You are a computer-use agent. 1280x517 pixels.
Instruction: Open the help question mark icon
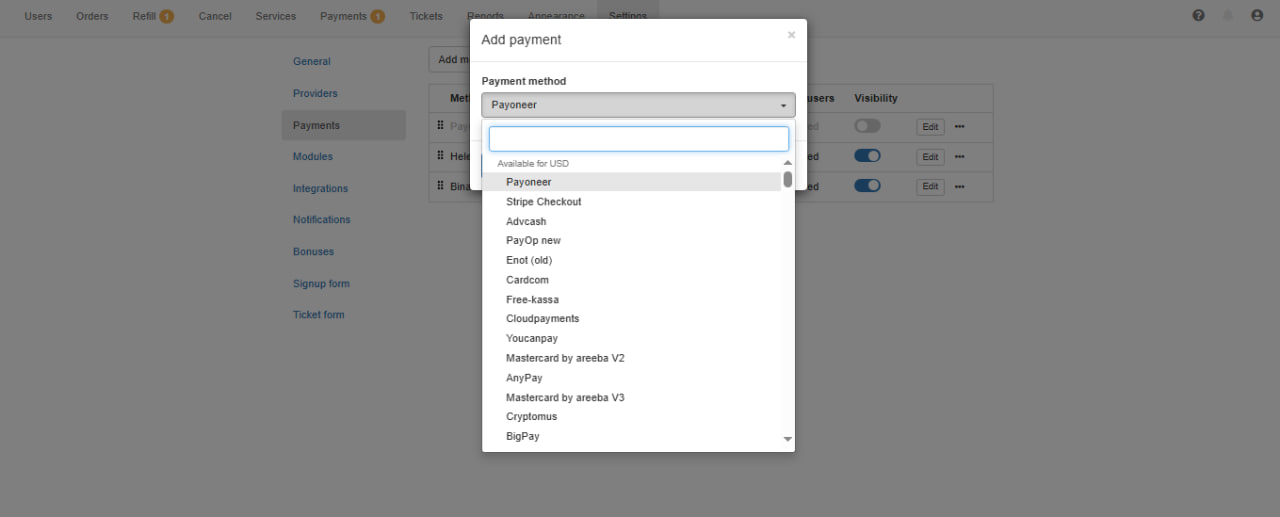[x=1198, y=16]
